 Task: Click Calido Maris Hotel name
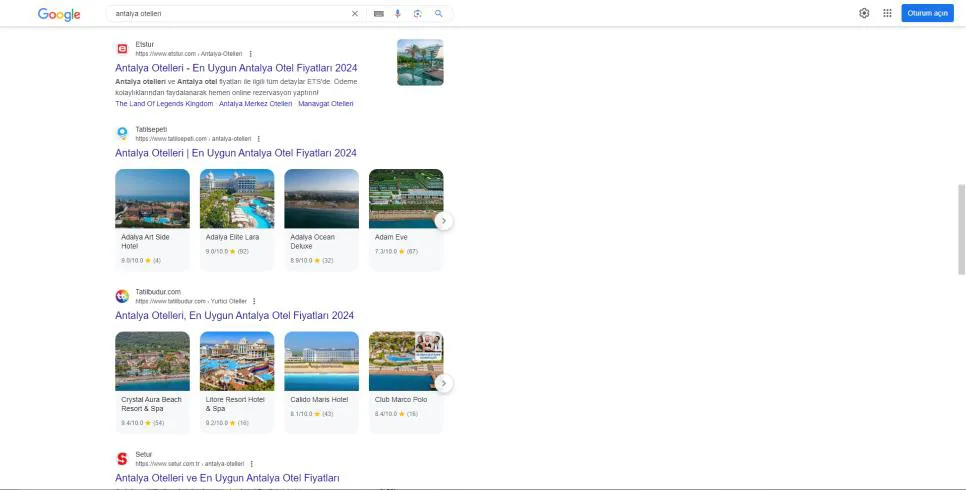pyautogui.click(x=319, y=399)
